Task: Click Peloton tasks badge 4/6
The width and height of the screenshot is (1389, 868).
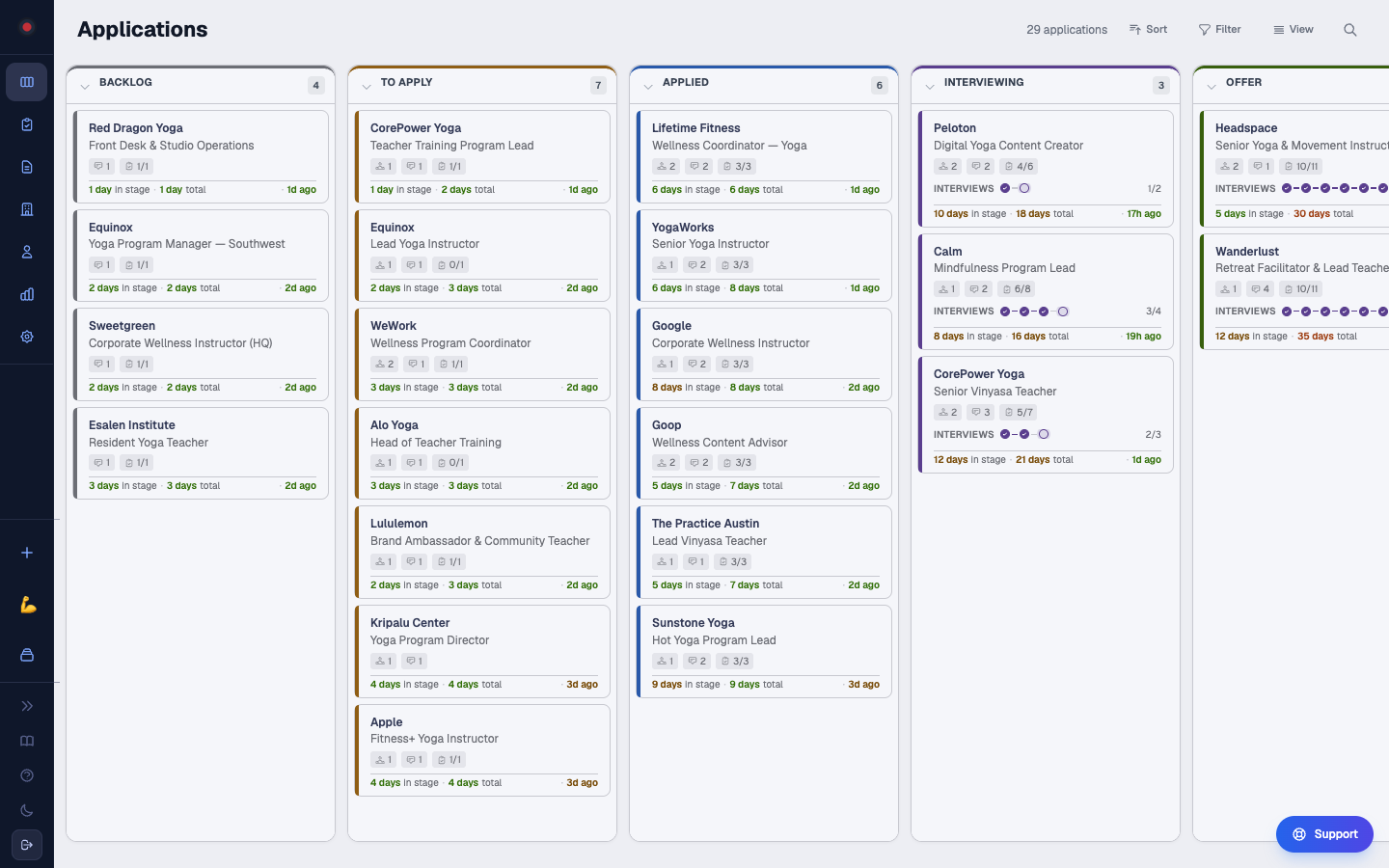Action: click(1018, 166)
